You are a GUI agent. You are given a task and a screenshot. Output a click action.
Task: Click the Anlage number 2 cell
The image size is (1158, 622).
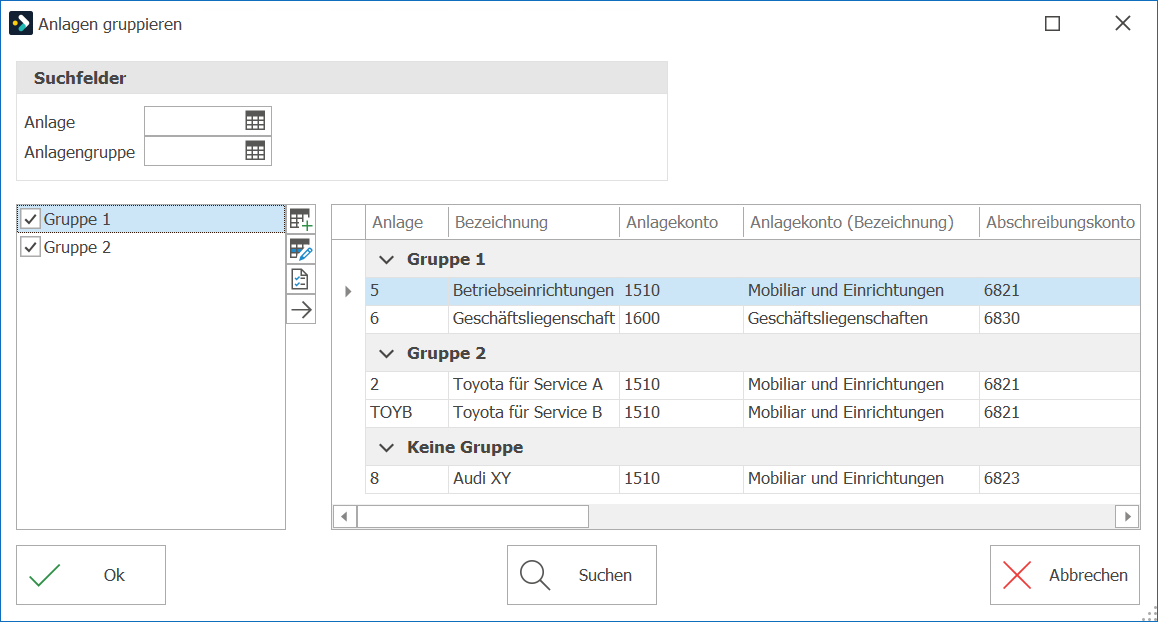pos(407,385)
